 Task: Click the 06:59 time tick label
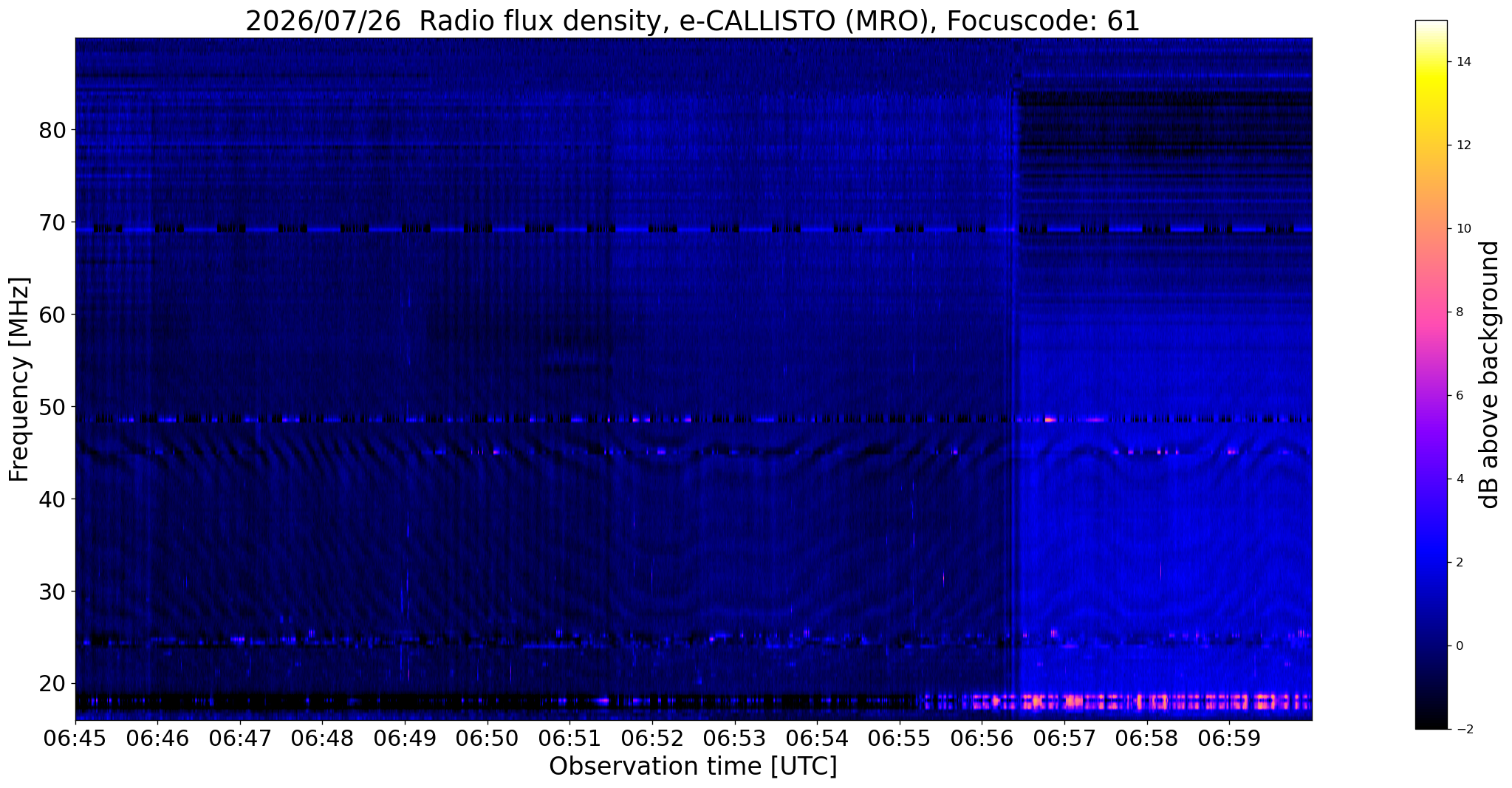click(1229, 738)
